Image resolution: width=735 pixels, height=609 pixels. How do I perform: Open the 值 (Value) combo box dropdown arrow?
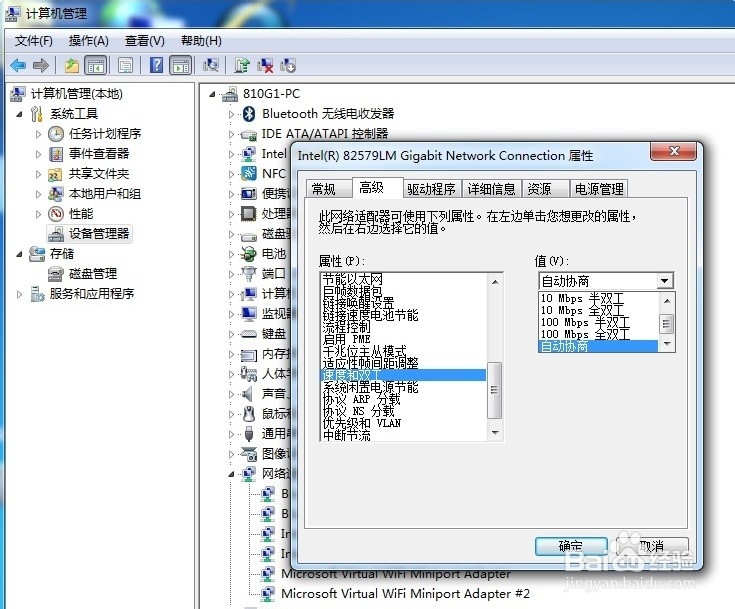click(x=664, y=281)
